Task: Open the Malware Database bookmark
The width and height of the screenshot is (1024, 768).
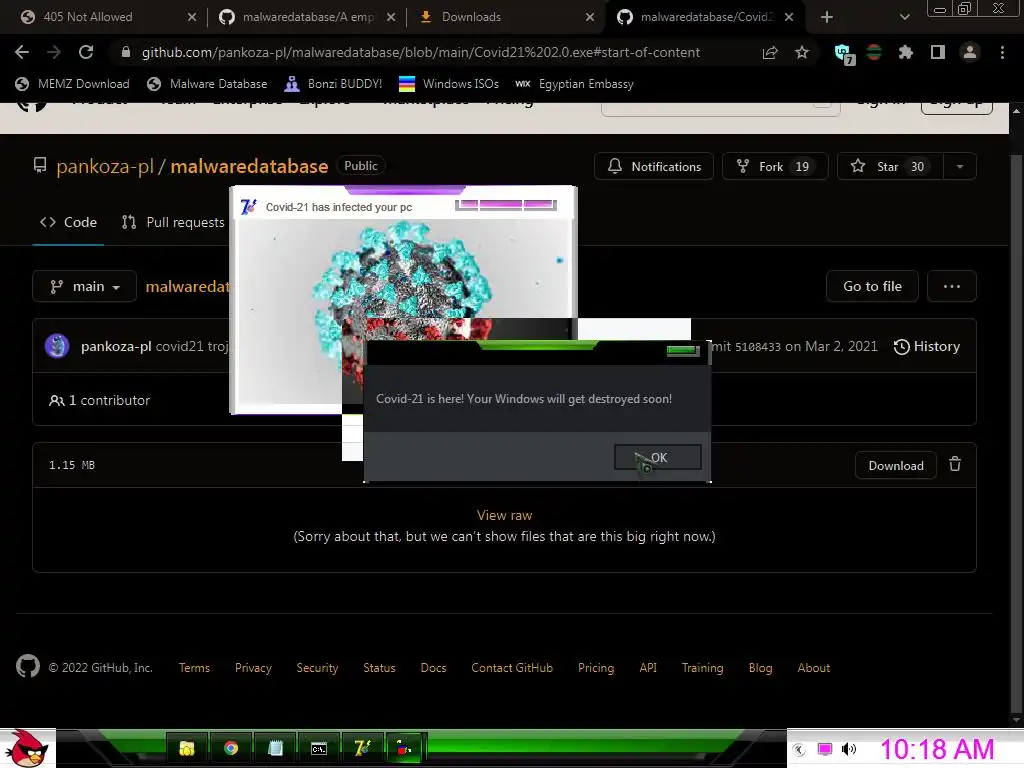Action: coord(208,84)
